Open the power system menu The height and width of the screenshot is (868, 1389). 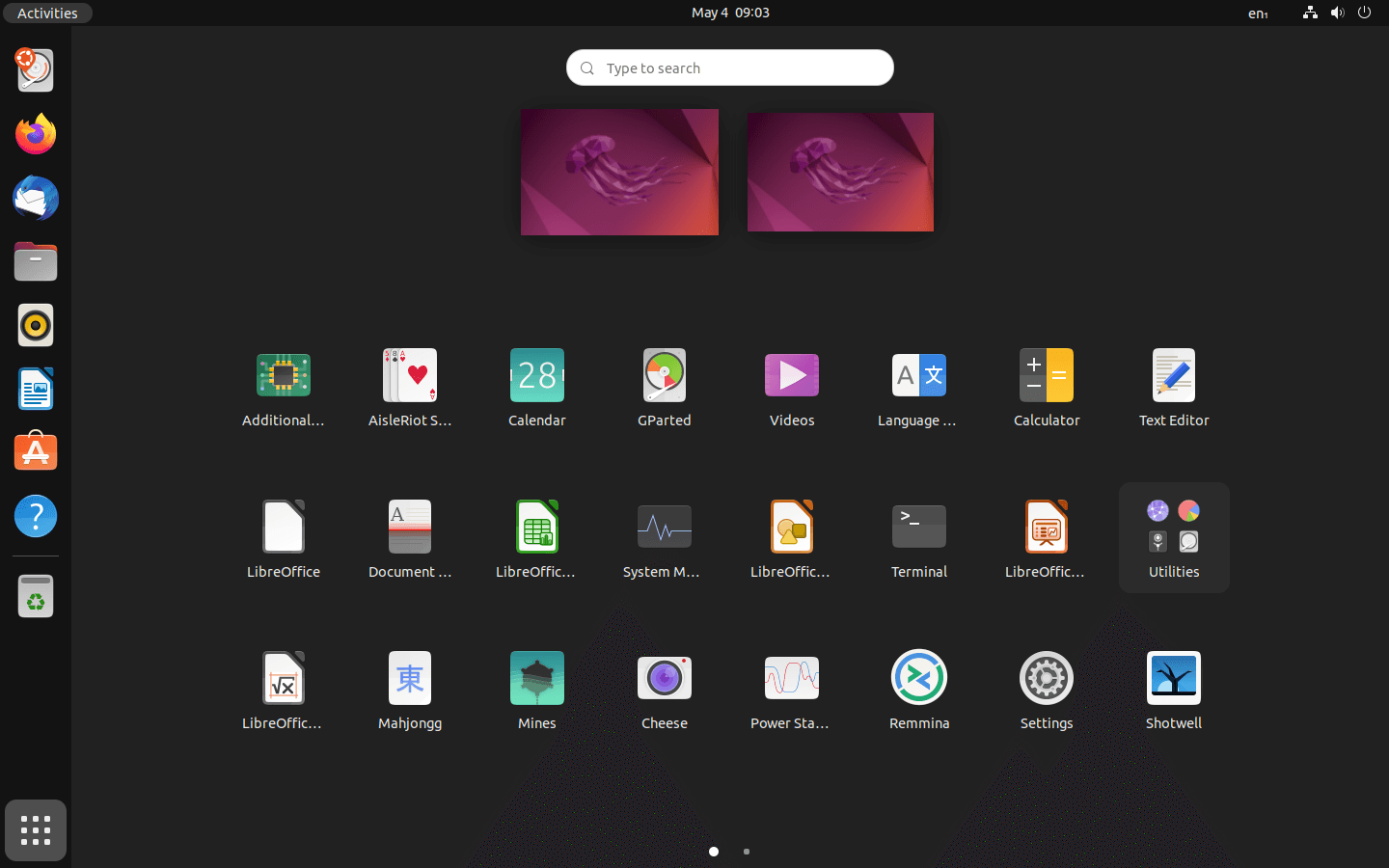pos(1364,13)
